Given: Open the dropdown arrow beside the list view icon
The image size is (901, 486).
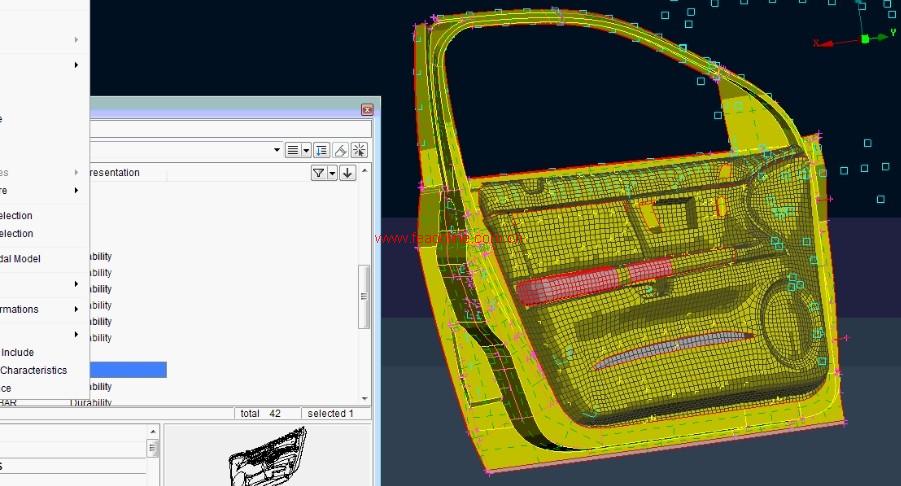Looking at the screenshot, I should (306, 150).
